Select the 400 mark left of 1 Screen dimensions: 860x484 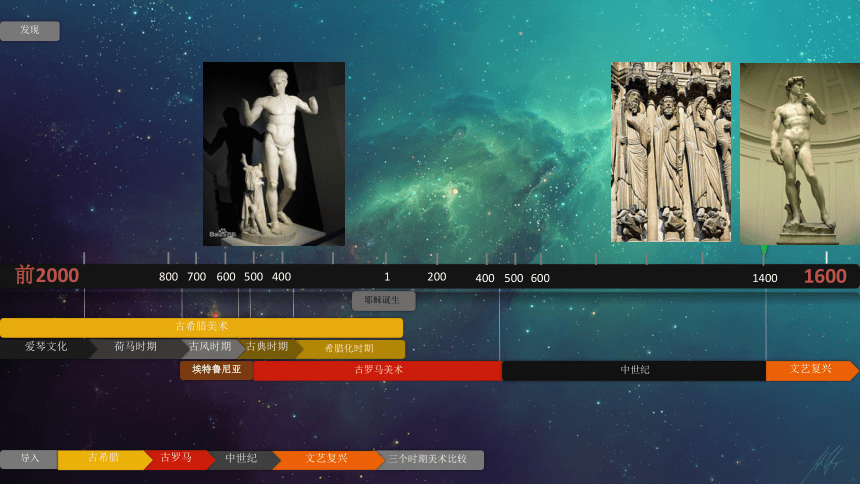tap(281, 277)
